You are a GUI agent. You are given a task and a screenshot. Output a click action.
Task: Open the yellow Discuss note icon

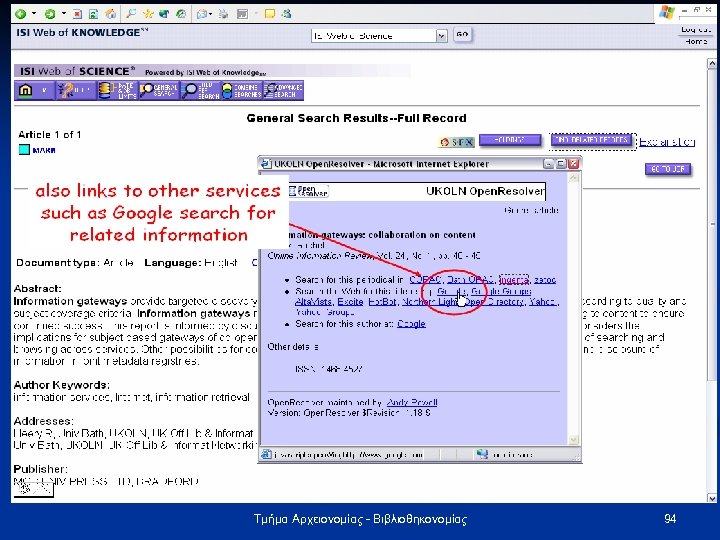pyautogui.click(x=270, y=14)
